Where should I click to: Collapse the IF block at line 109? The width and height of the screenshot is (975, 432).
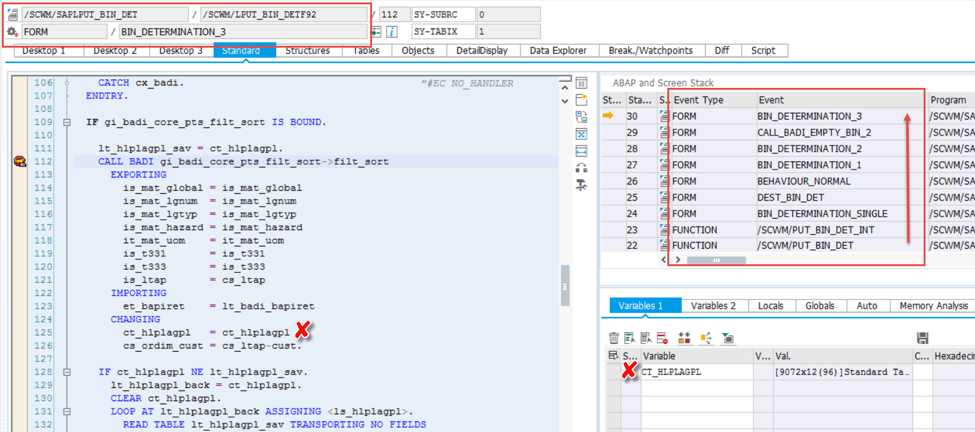(x=66, y=122)
